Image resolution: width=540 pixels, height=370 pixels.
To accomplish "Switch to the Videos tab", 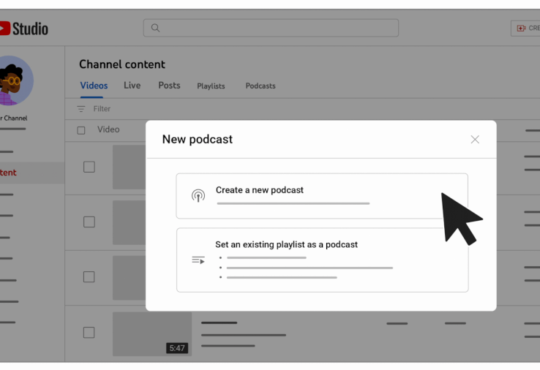I will pos(94,85).
